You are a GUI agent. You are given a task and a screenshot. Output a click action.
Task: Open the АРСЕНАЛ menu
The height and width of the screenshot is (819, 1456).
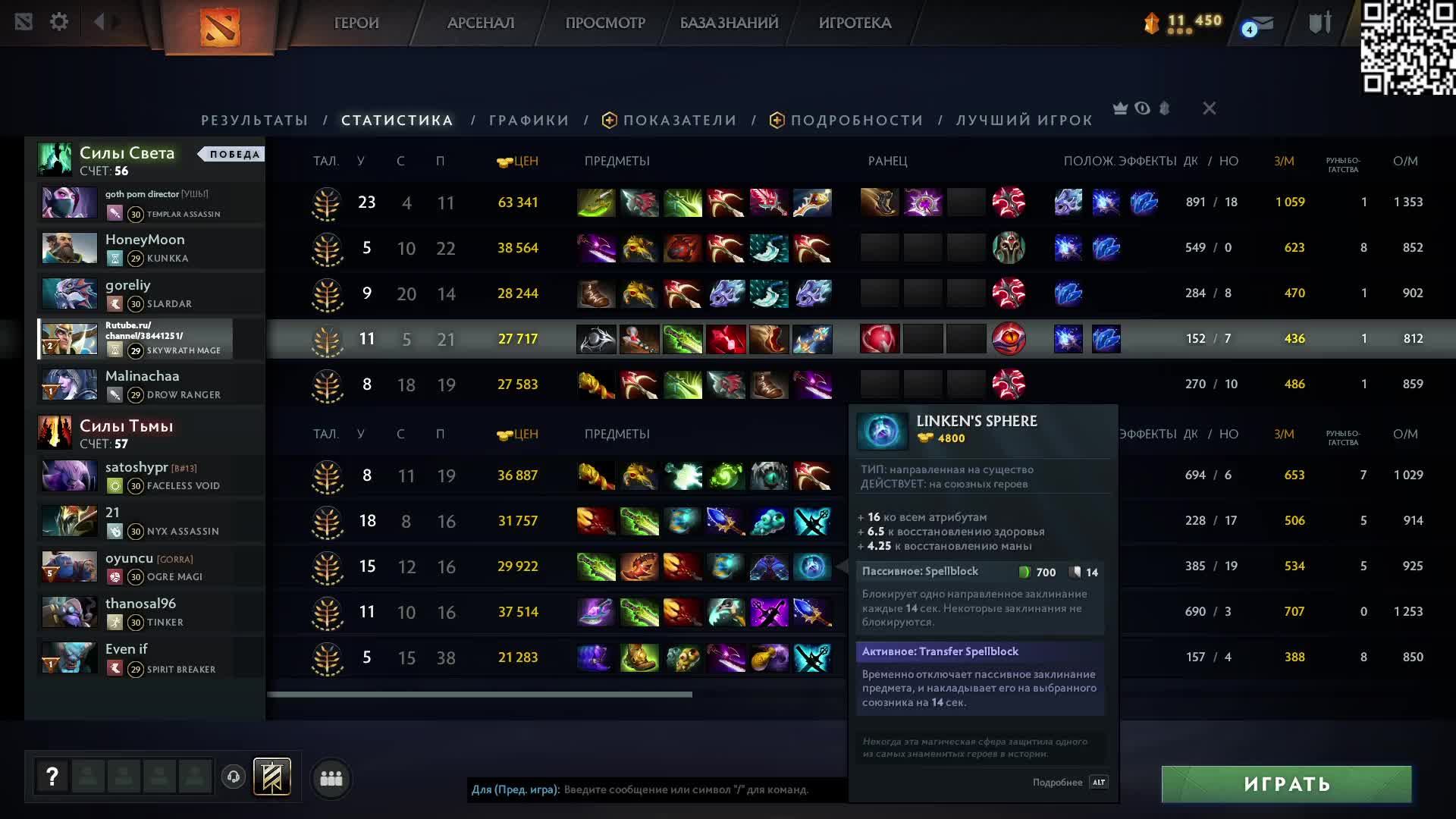[x=481, y=23]
